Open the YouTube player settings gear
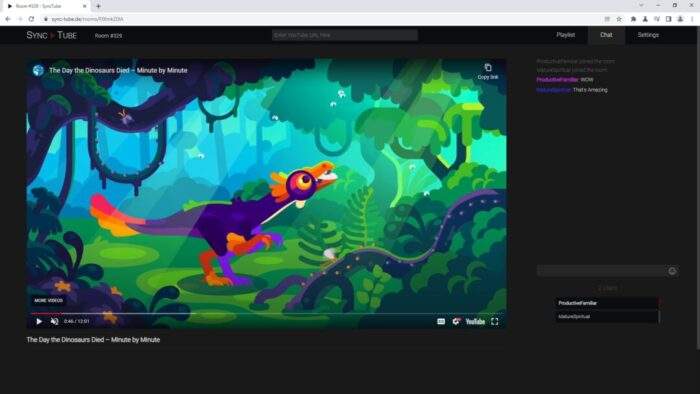700x394 pixels. point(456,321)
